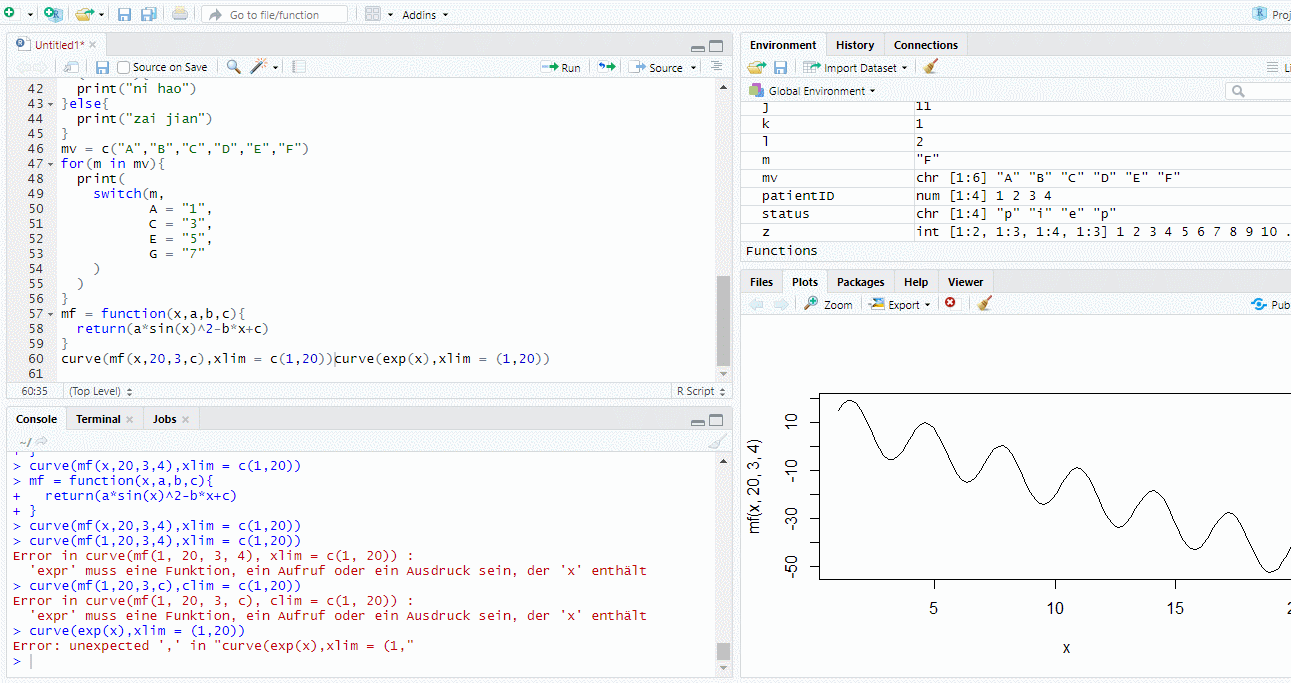1291x683 pixels.
Task: Save the script from editor toolbar
Action: point(102,67)
